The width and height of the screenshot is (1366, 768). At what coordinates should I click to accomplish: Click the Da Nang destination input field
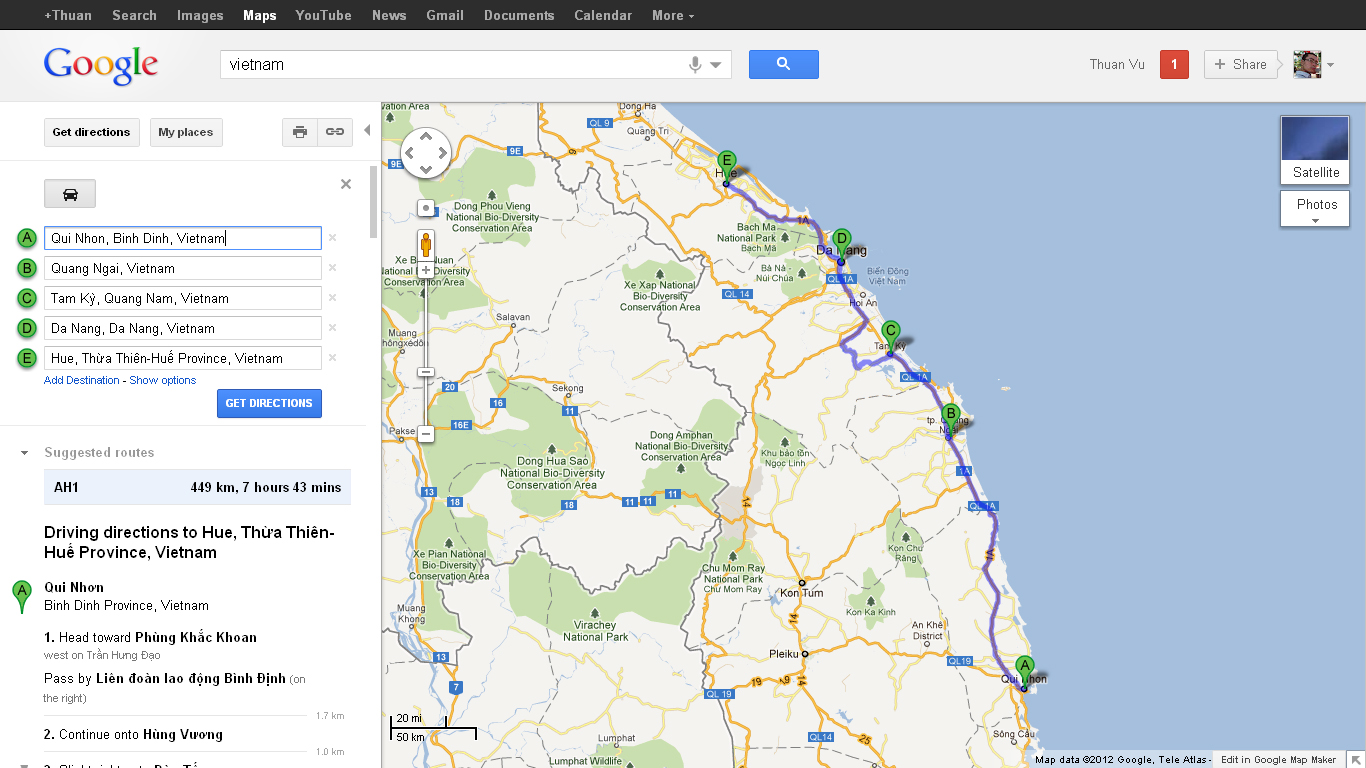pyautogui.click(x=183, y=328)
